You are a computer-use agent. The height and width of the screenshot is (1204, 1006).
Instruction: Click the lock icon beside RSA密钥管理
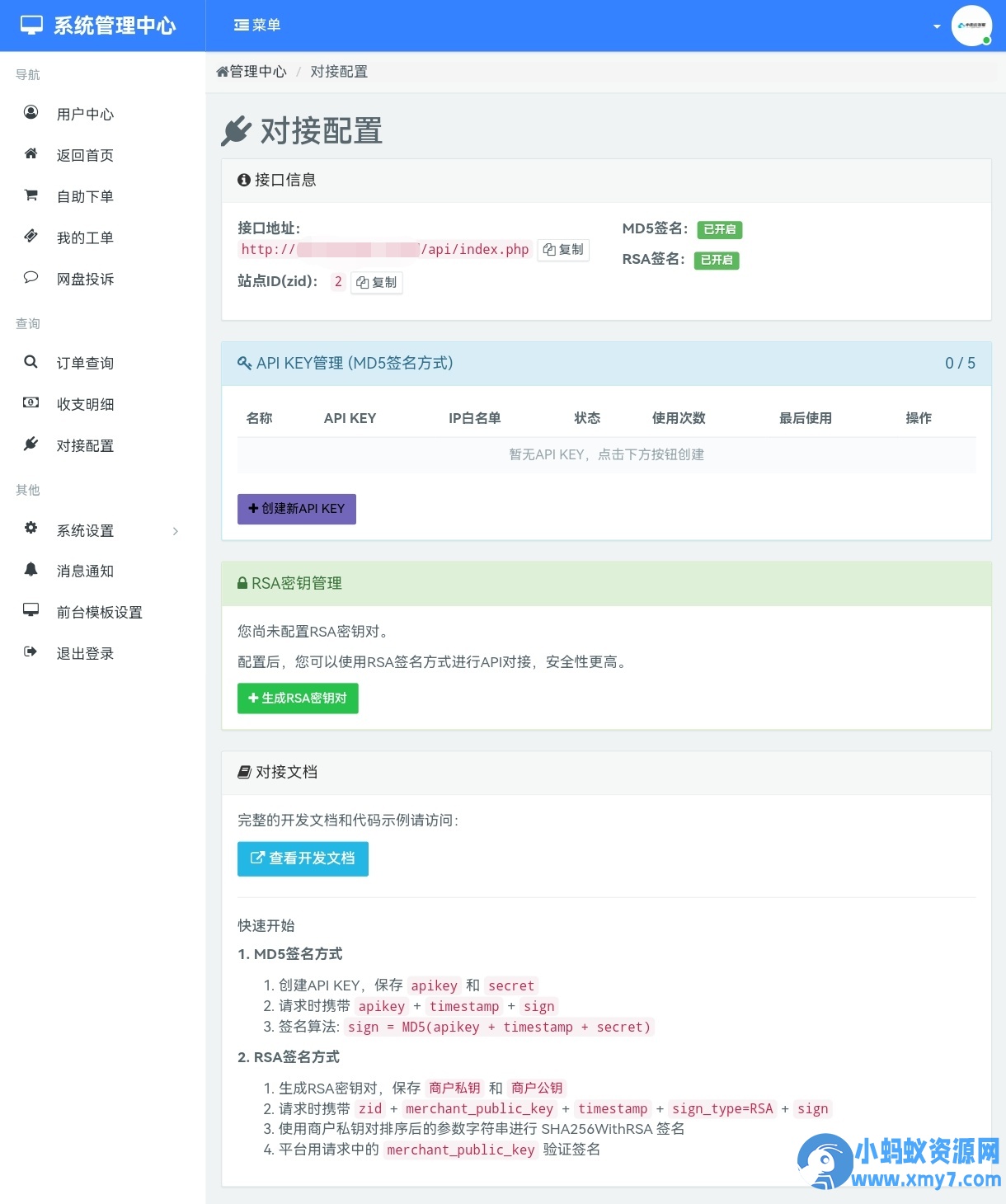coord(242,583)
